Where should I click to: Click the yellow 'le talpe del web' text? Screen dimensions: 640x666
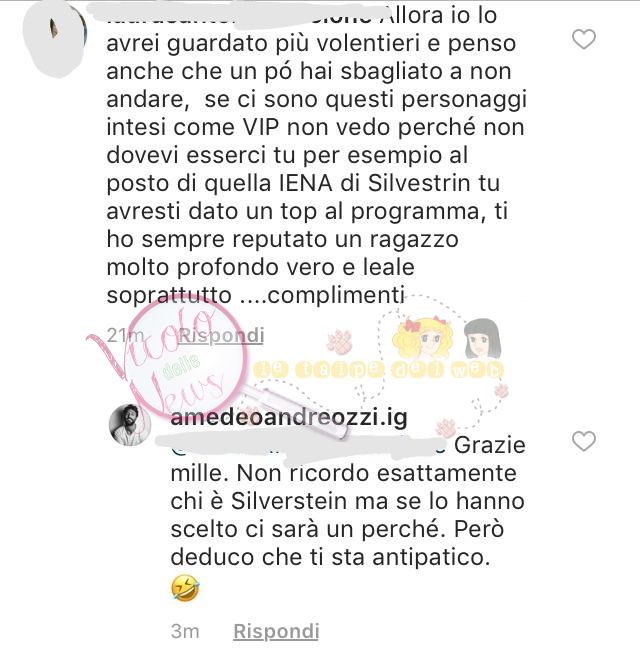(x=378, y=370)
